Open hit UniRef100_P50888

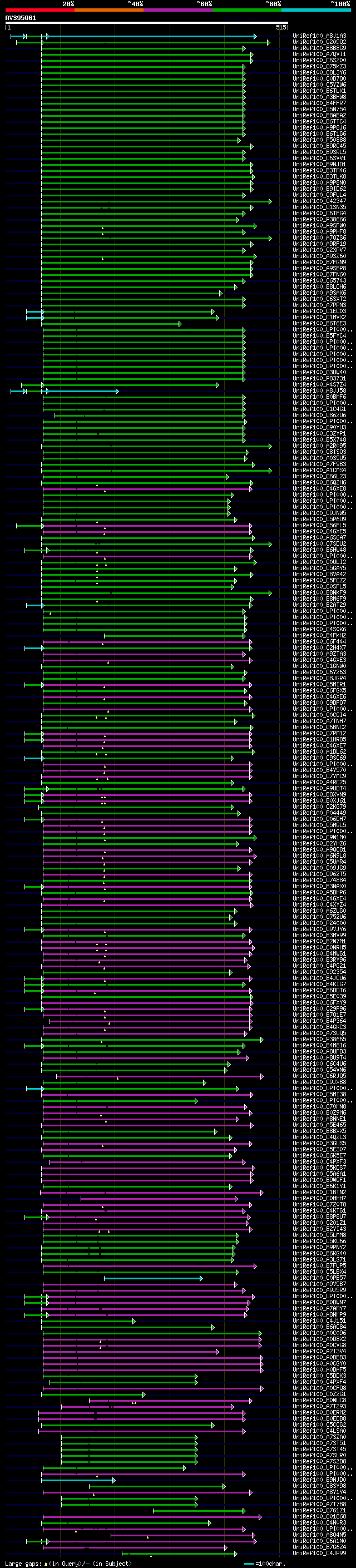319,141
